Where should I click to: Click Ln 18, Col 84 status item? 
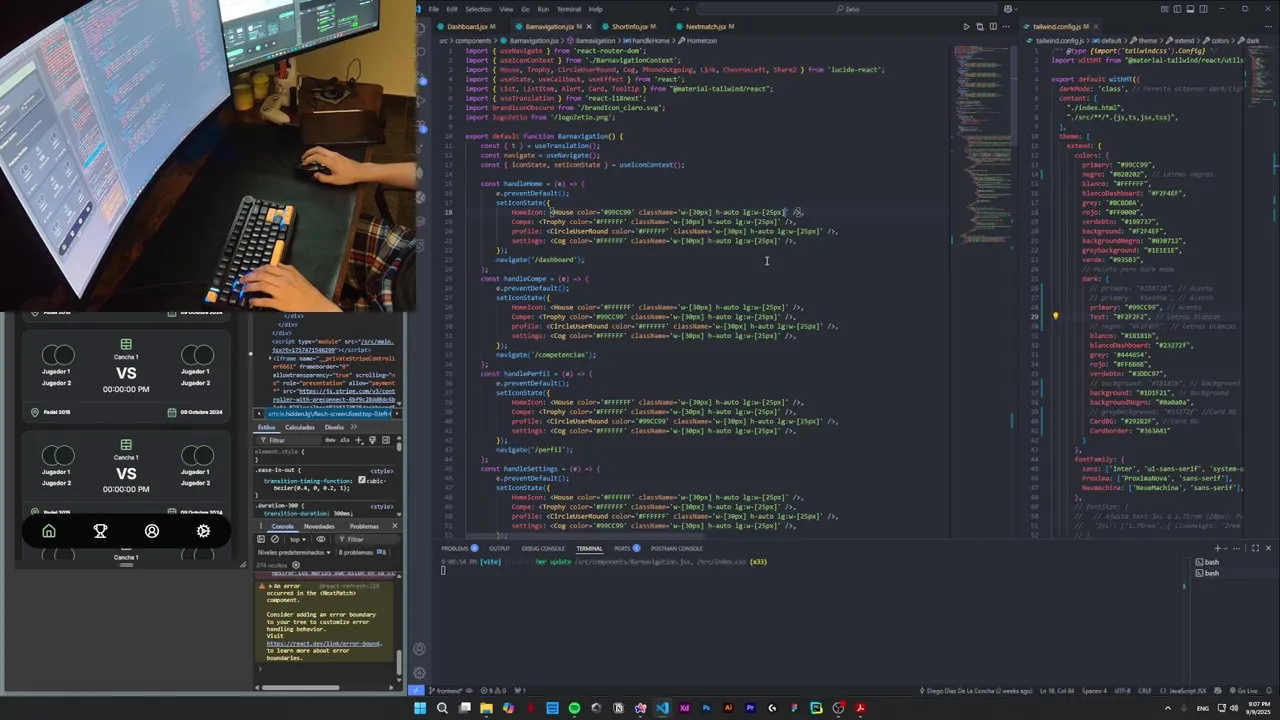click(x=1057, y=690)
